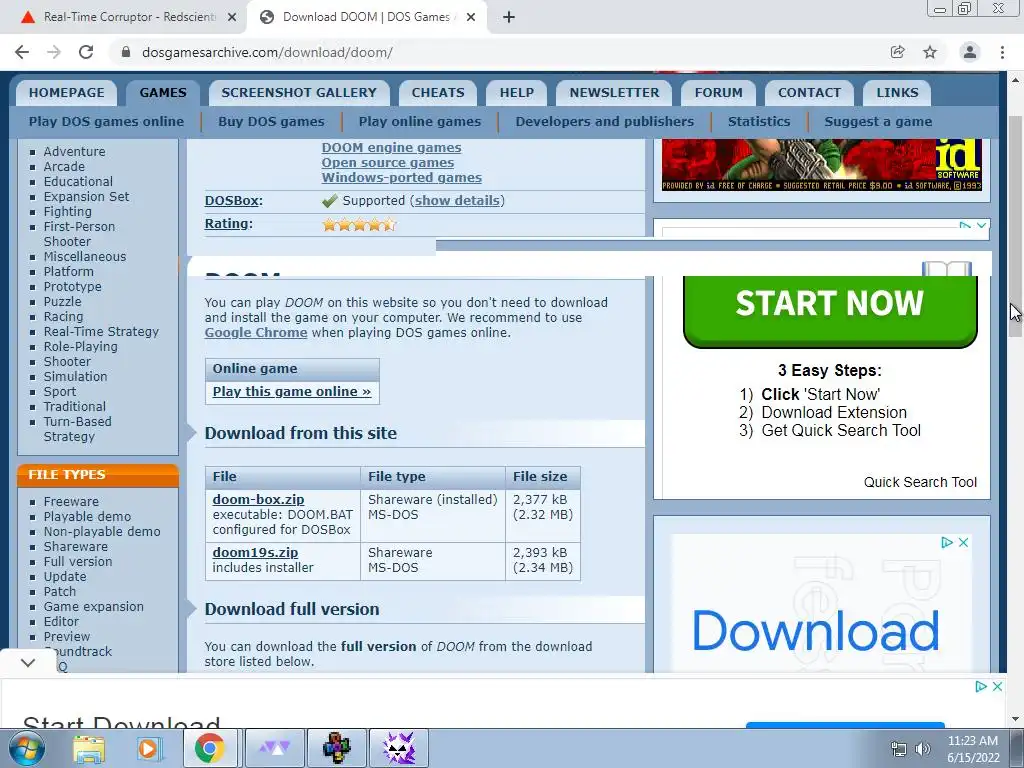Click the star rating icons
The height and width of the screenshot is (768, 1024).
click(359, 225)
